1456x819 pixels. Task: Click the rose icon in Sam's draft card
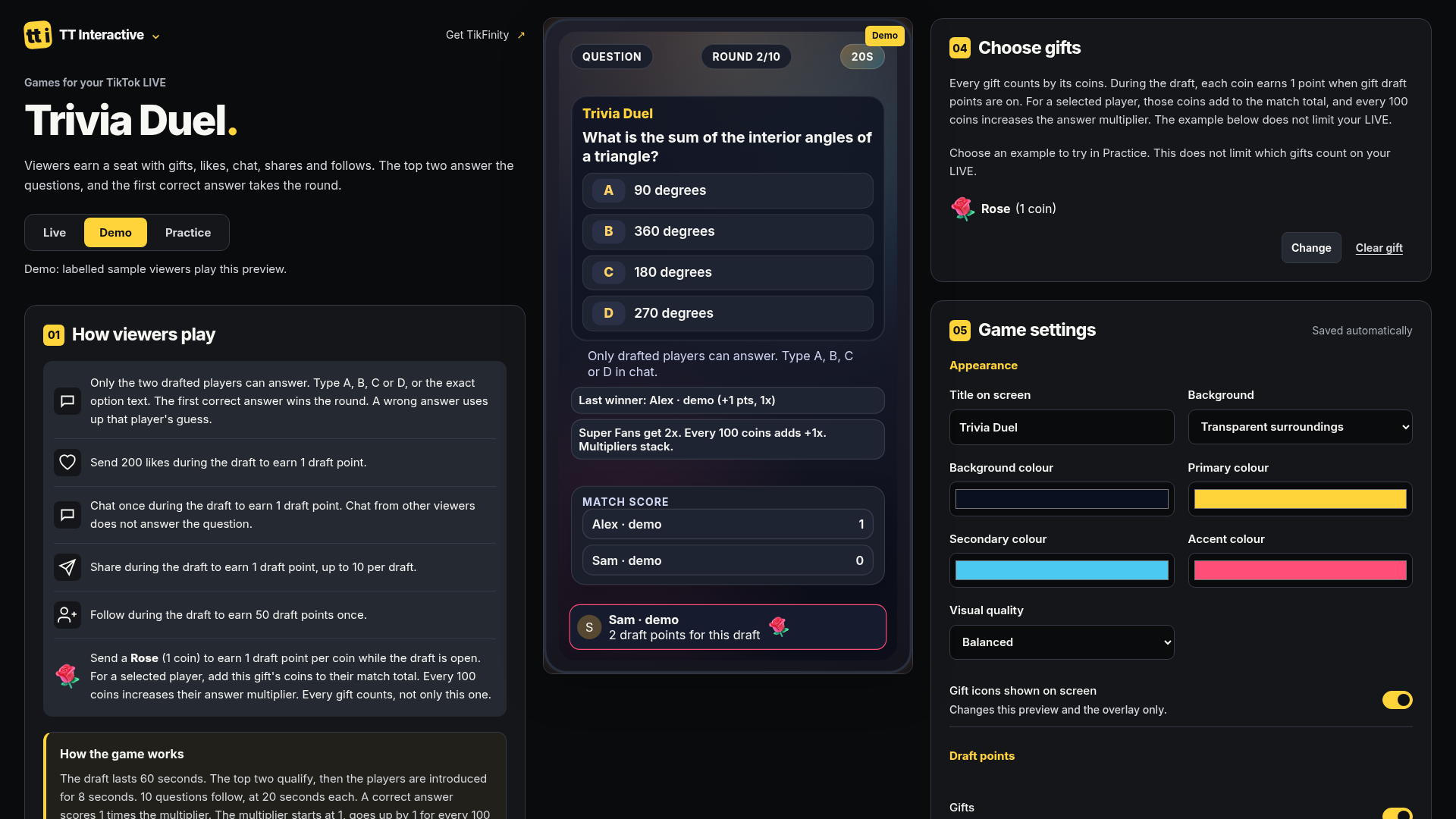click(779, 626)
